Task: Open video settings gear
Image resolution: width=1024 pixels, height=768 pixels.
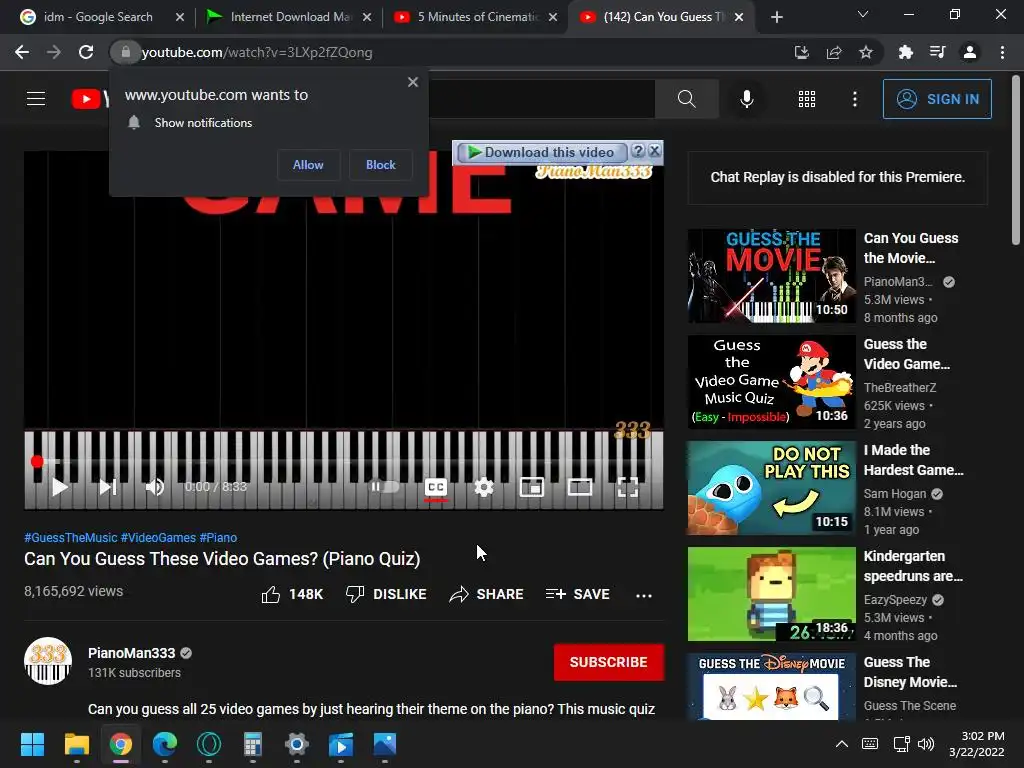Action: tap(484, 487)
